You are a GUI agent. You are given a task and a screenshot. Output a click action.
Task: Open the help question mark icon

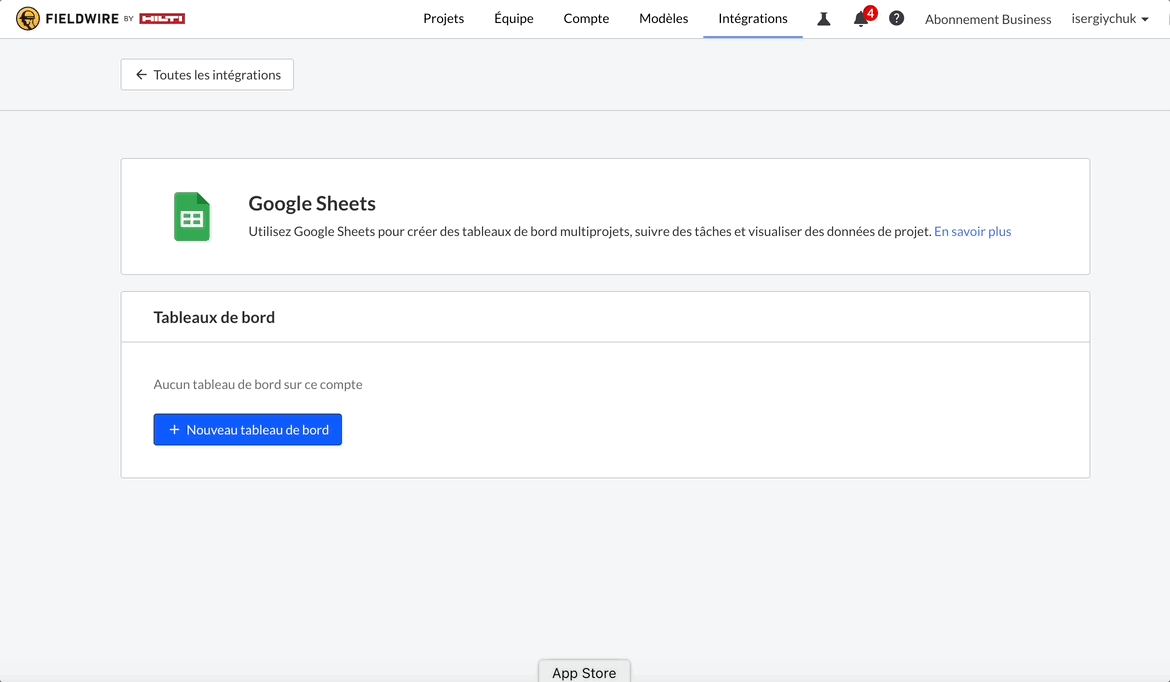(x=896, y=19)
